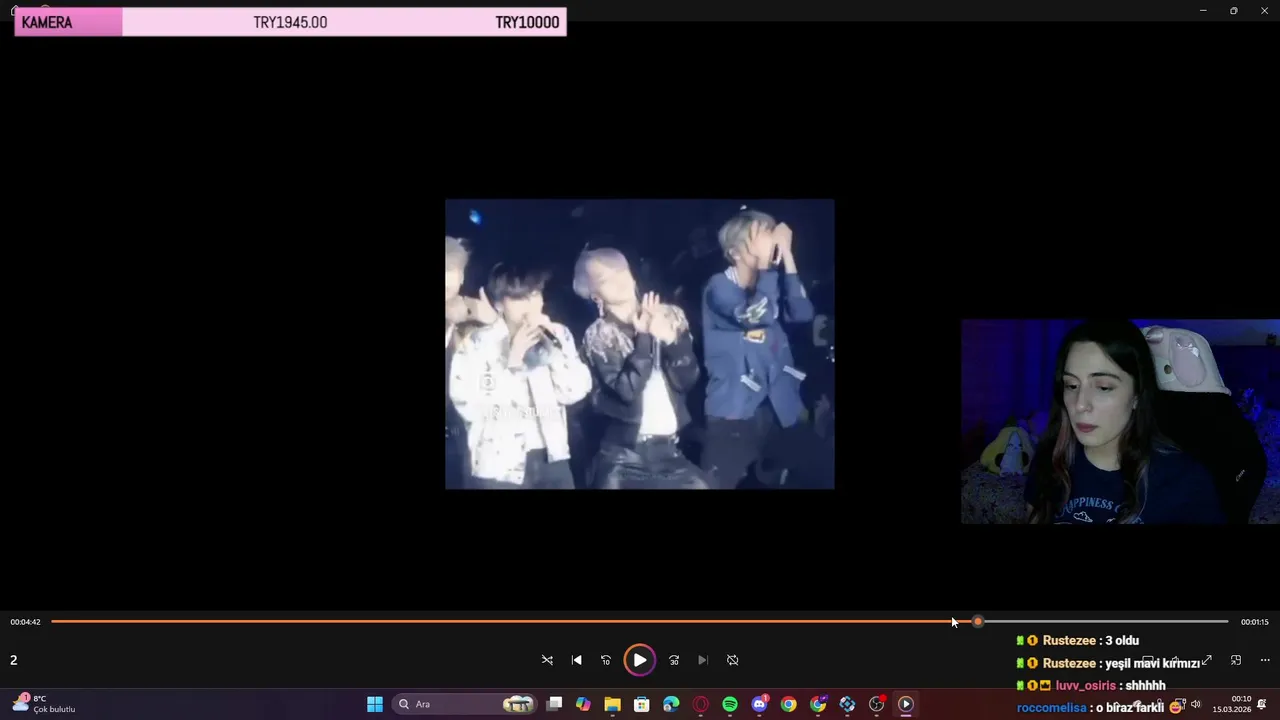
Task: Skip forward 30 seconds
Action: (674, 660)
